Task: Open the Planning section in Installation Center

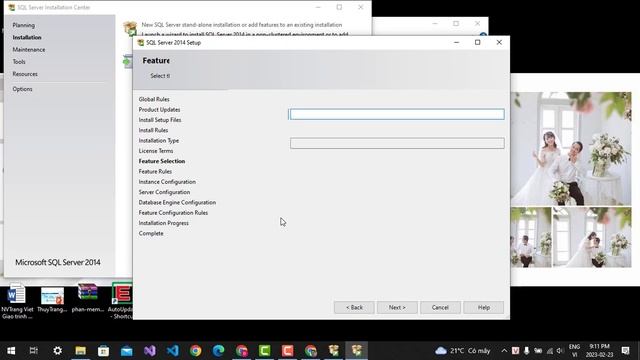Action: click(x=24, y=25)
